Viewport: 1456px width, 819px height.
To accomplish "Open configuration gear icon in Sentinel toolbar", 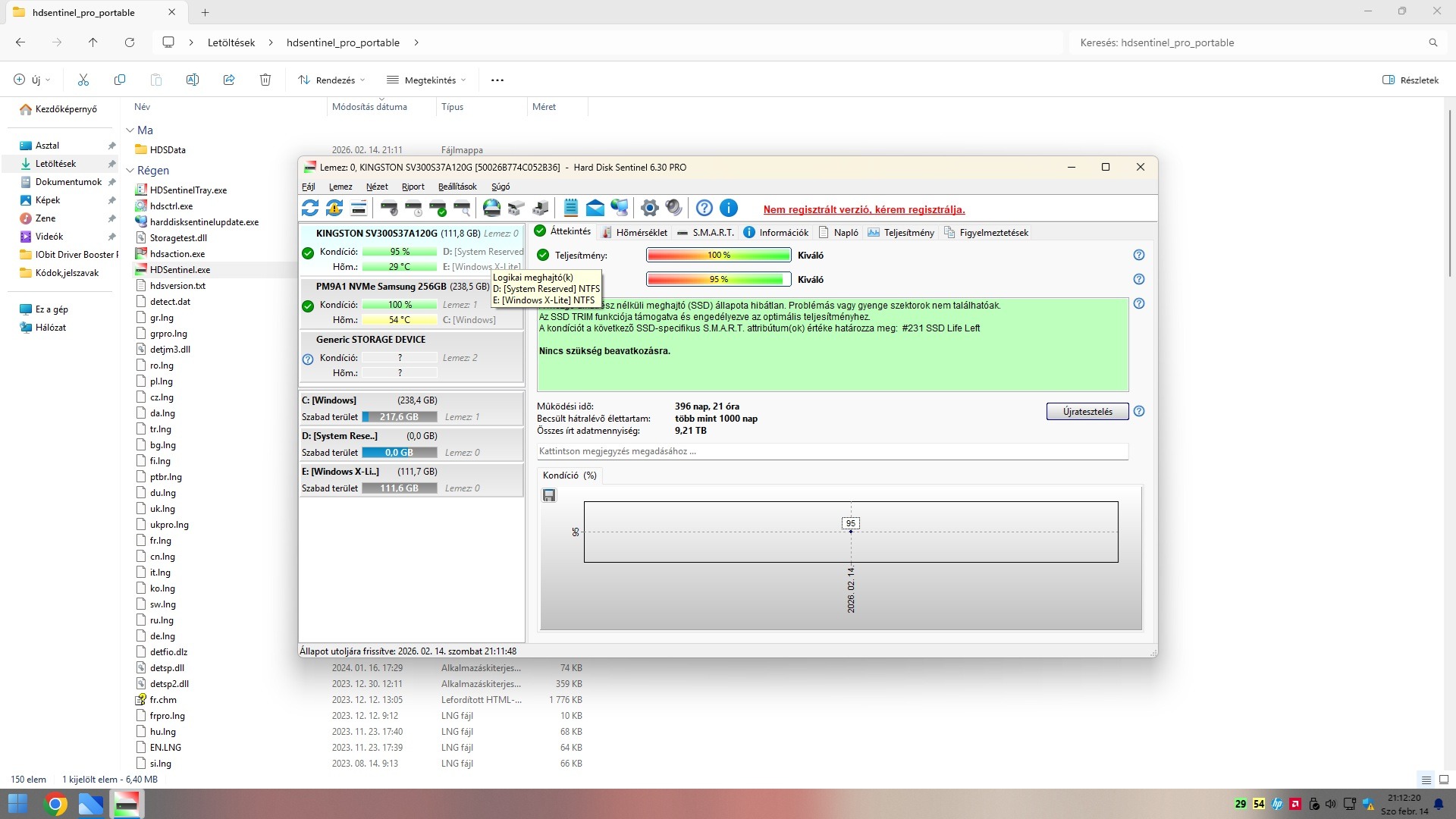I will pos(650,208).
